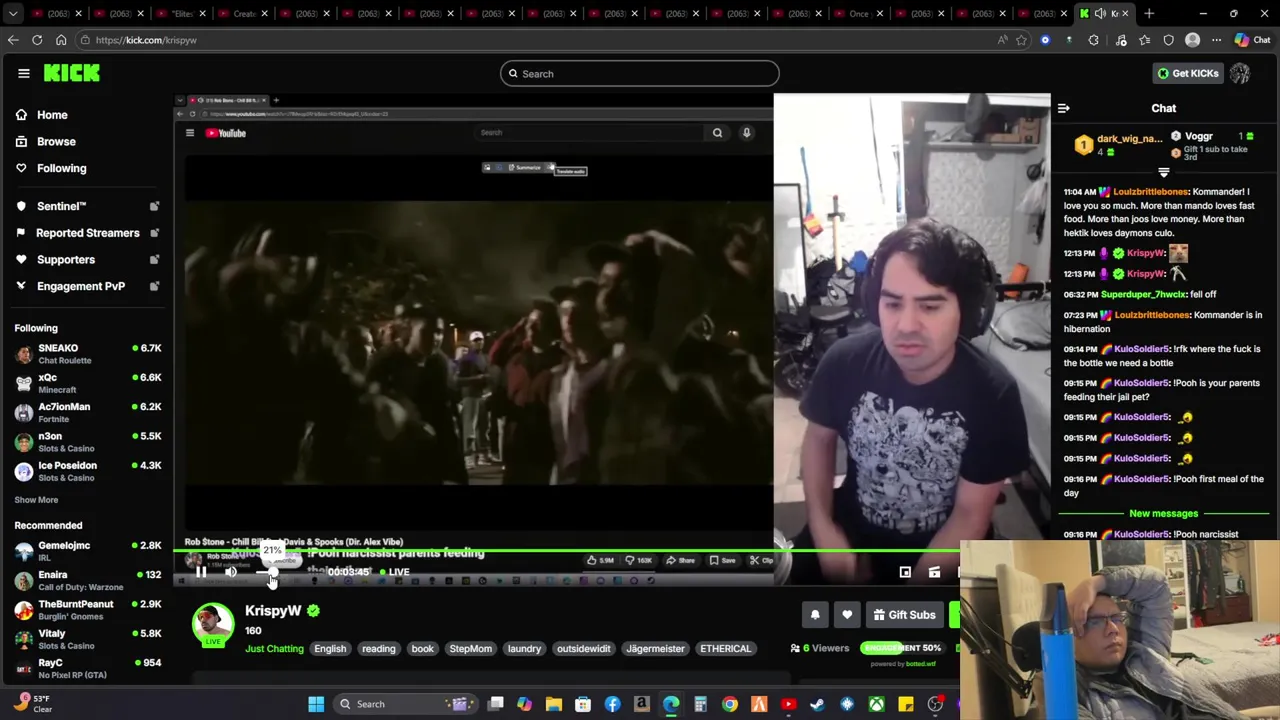Toggle pin icon beside Engagement PvP
This screenshot has width=1280, height=720.
154,286
